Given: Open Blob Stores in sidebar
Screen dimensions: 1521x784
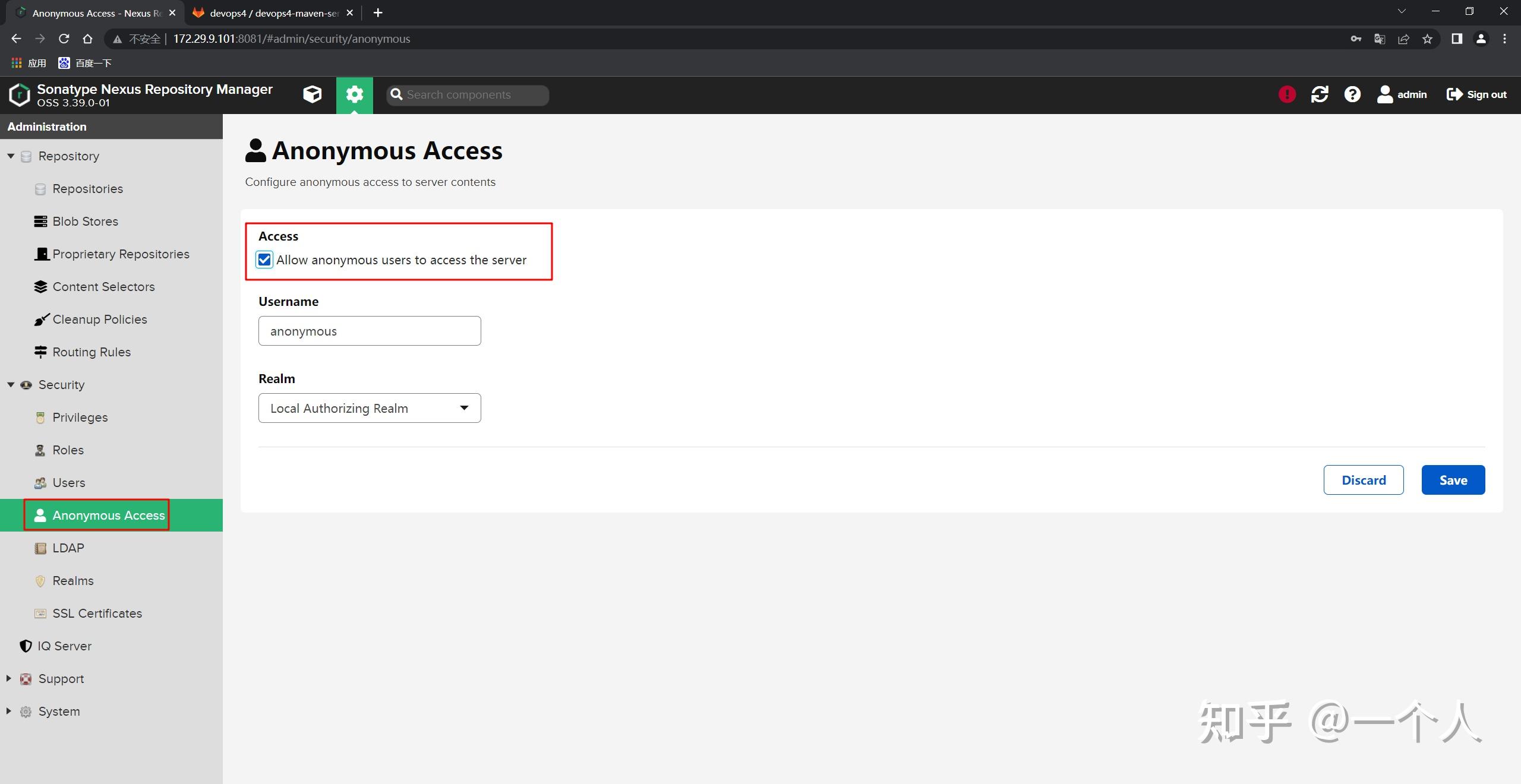Looking at the screenshot, I should pyautogui.click(x=85, y=222).
